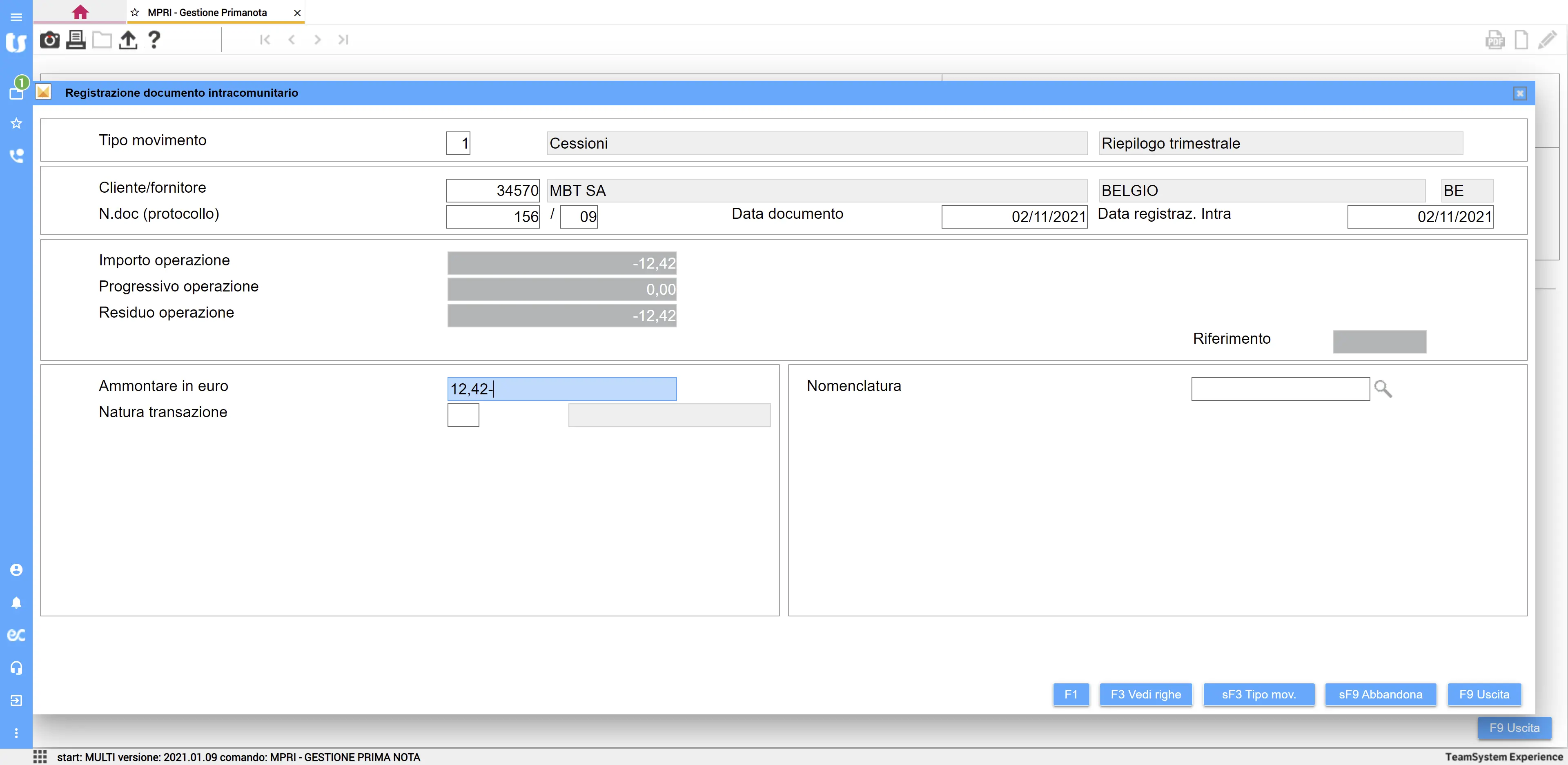Image resolution: width=1568 pixels, height=765 pixels.
Task: Click the sF3 Tipo mov. button
Action: (1258, 694)
